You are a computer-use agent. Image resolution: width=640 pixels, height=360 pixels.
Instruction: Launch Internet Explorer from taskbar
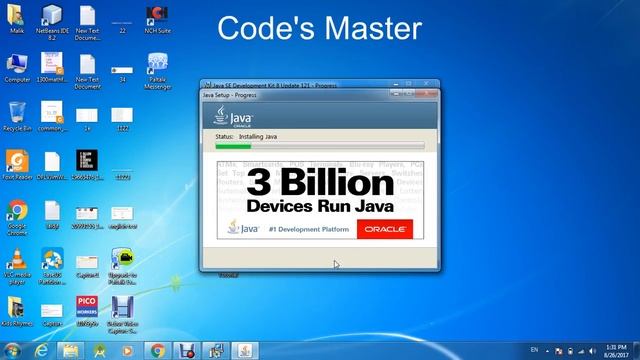(41, 351)
